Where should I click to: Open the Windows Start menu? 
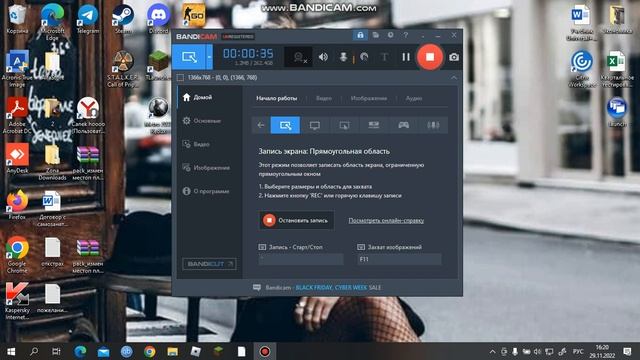[x=11, y=351]
